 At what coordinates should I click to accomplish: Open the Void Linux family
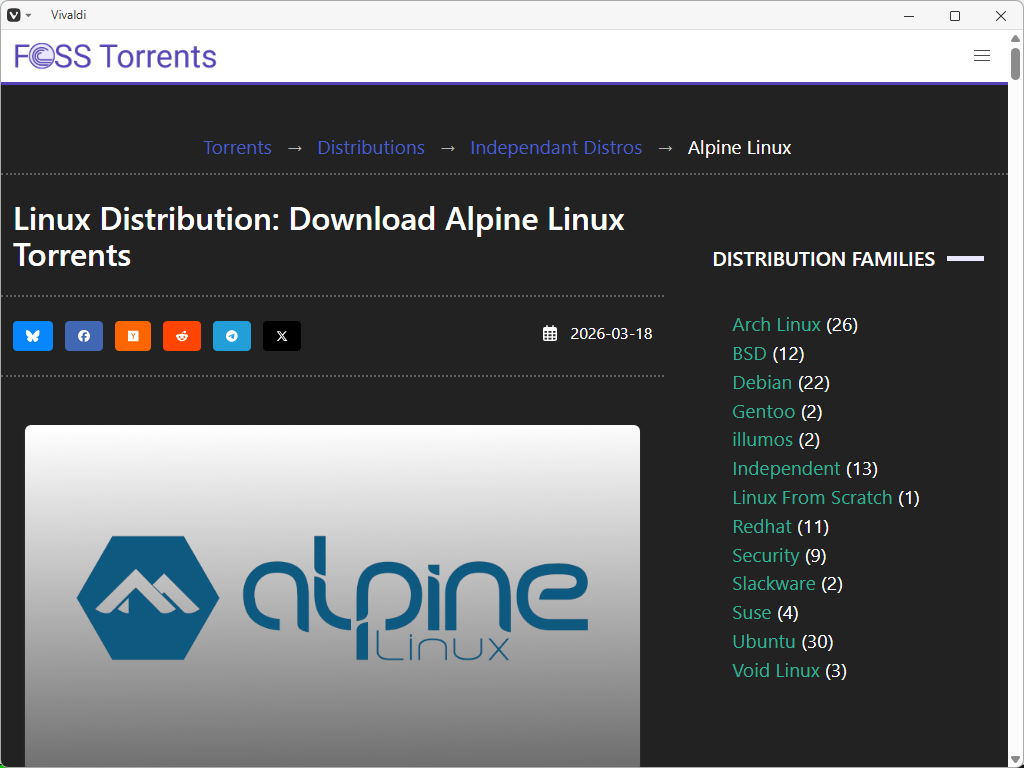pyautogui.click(x=775, y=671)
